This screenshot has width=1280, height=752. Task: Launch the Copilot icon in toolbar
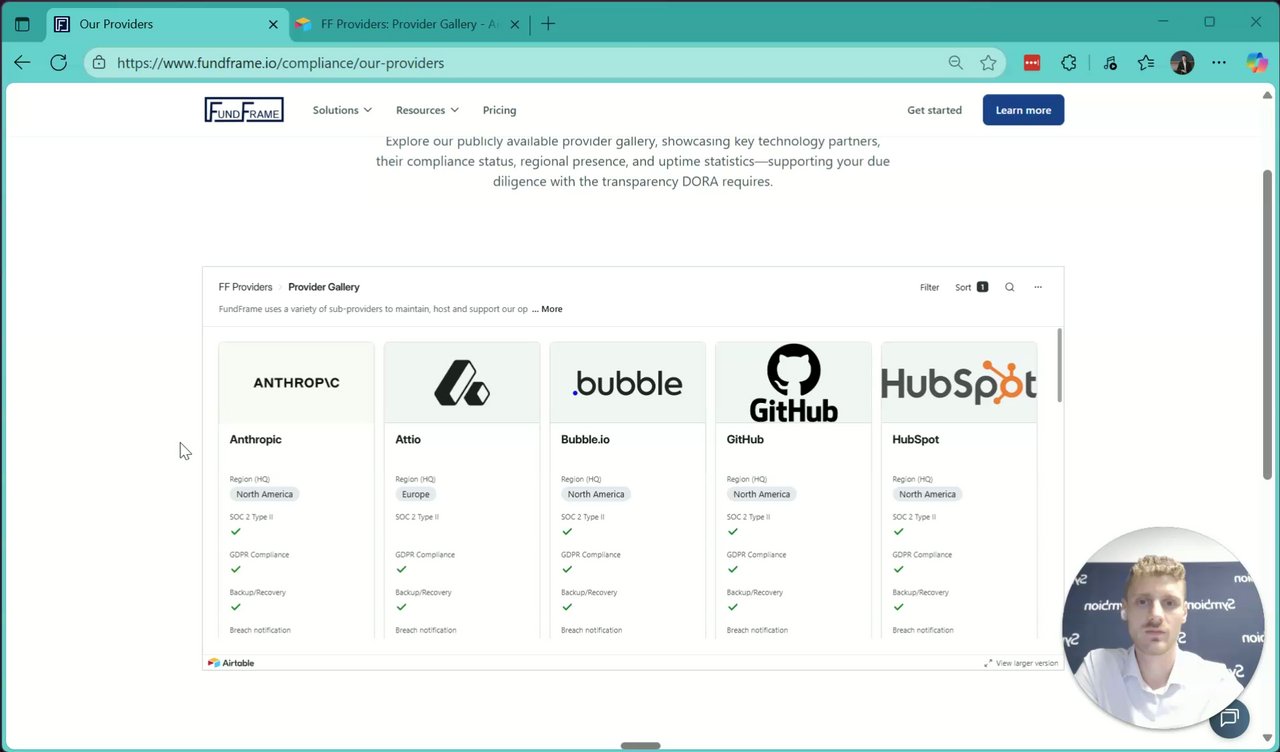pyautogui.click(x=1256, y=63)
